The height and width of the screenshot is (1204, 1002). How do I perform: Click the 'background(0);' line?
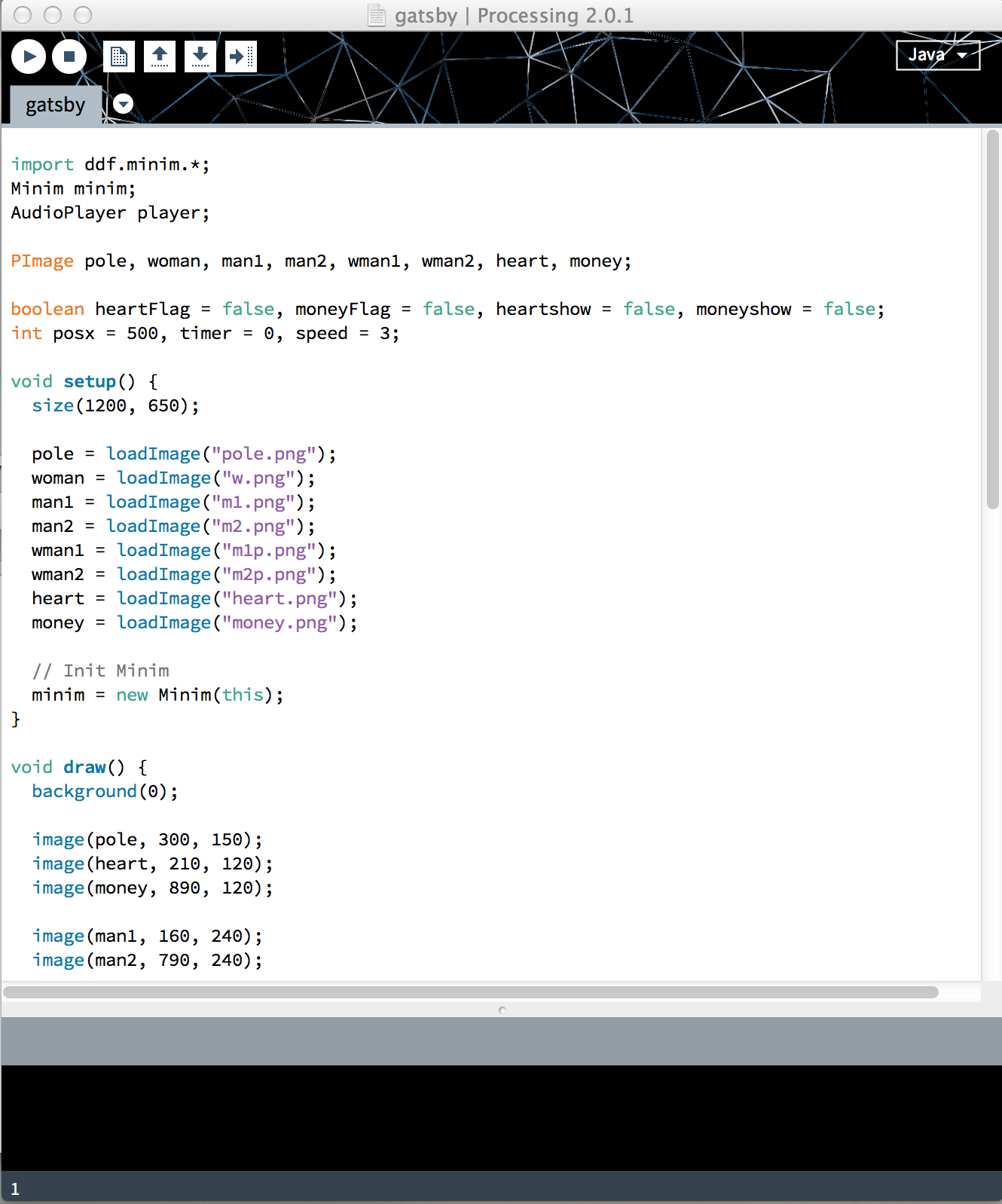click(105, 791)
